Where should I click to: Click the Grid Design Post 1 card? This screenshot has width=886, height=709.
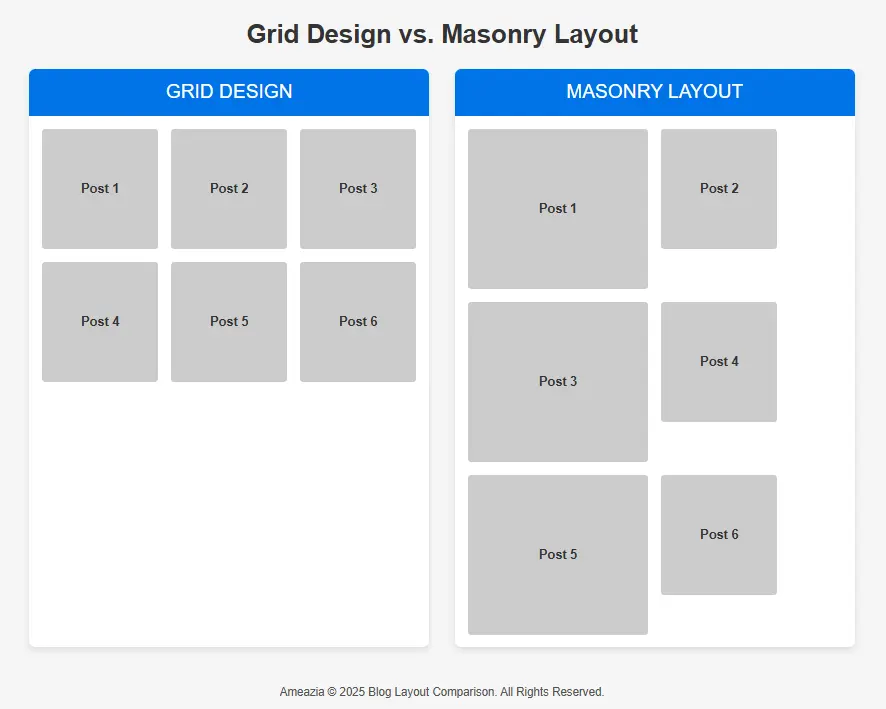click(x=100, y=189)
